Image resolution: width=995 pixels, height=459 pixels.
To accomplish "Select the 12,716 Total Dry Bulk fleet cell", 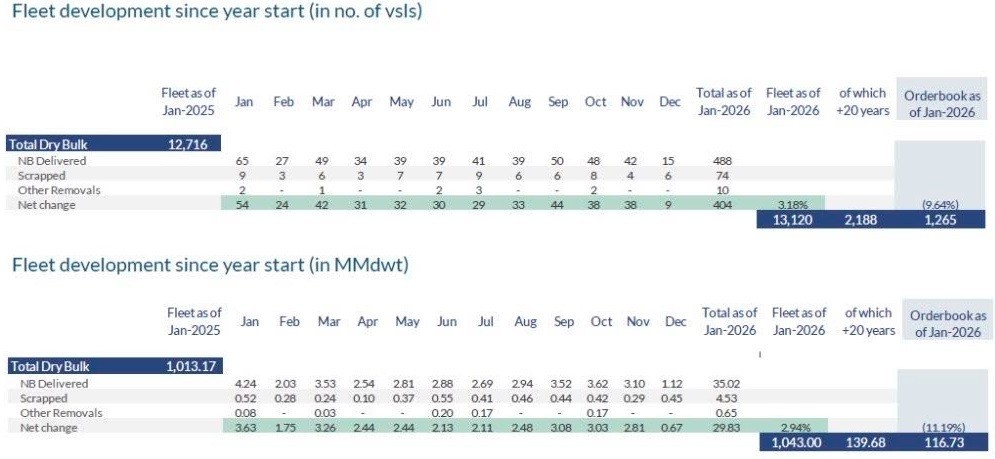I will click(x=187, y=143).
